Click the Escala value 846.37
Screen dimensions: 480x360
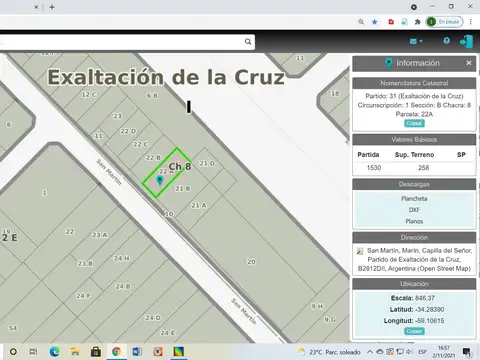425,298
